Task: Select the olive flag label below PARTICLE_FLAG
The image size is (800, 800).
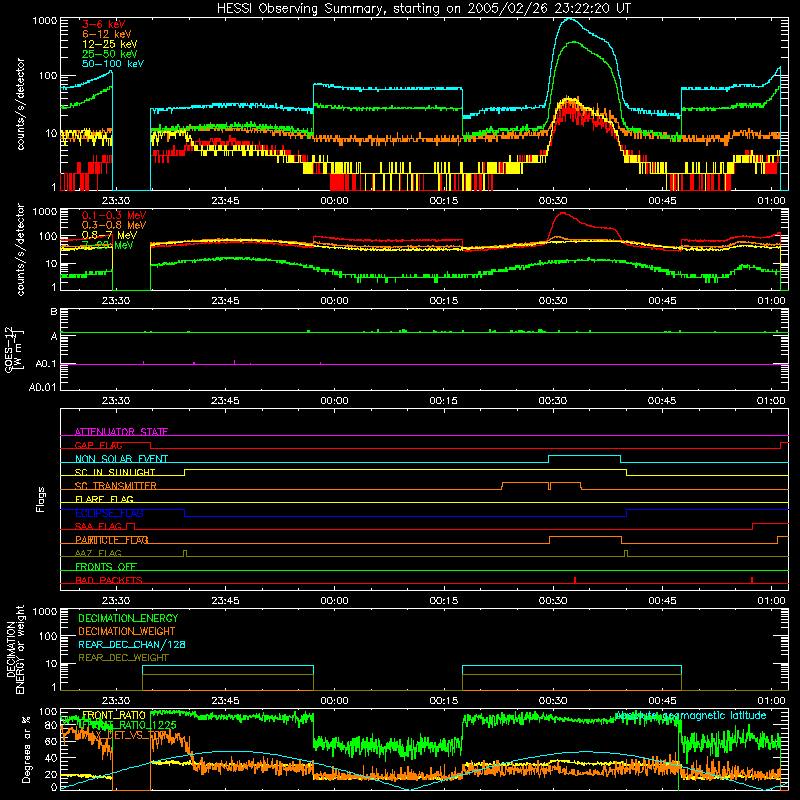Action: (98, 553)
